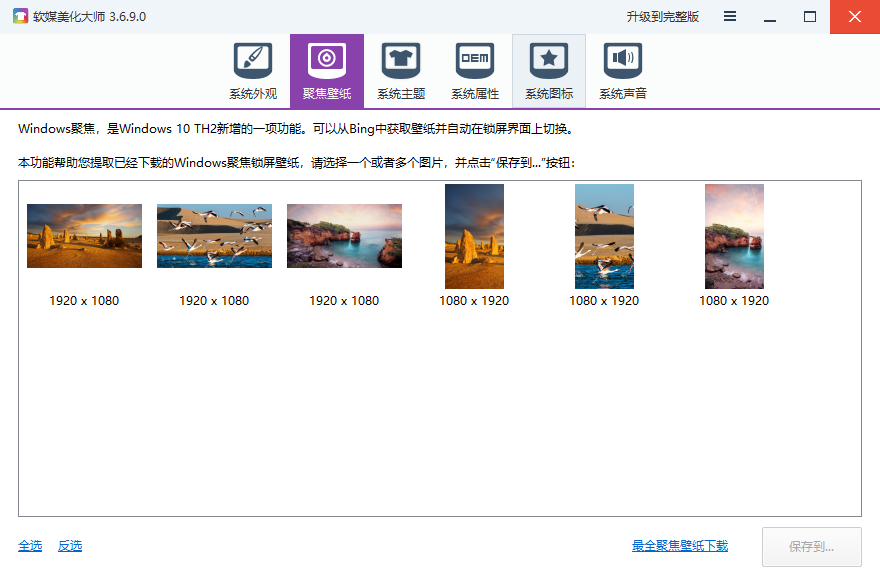Select the landscape desert rocks wallpaper thumbnail
The width and height of the screenshot is (880, 579).
coord(84,236)
